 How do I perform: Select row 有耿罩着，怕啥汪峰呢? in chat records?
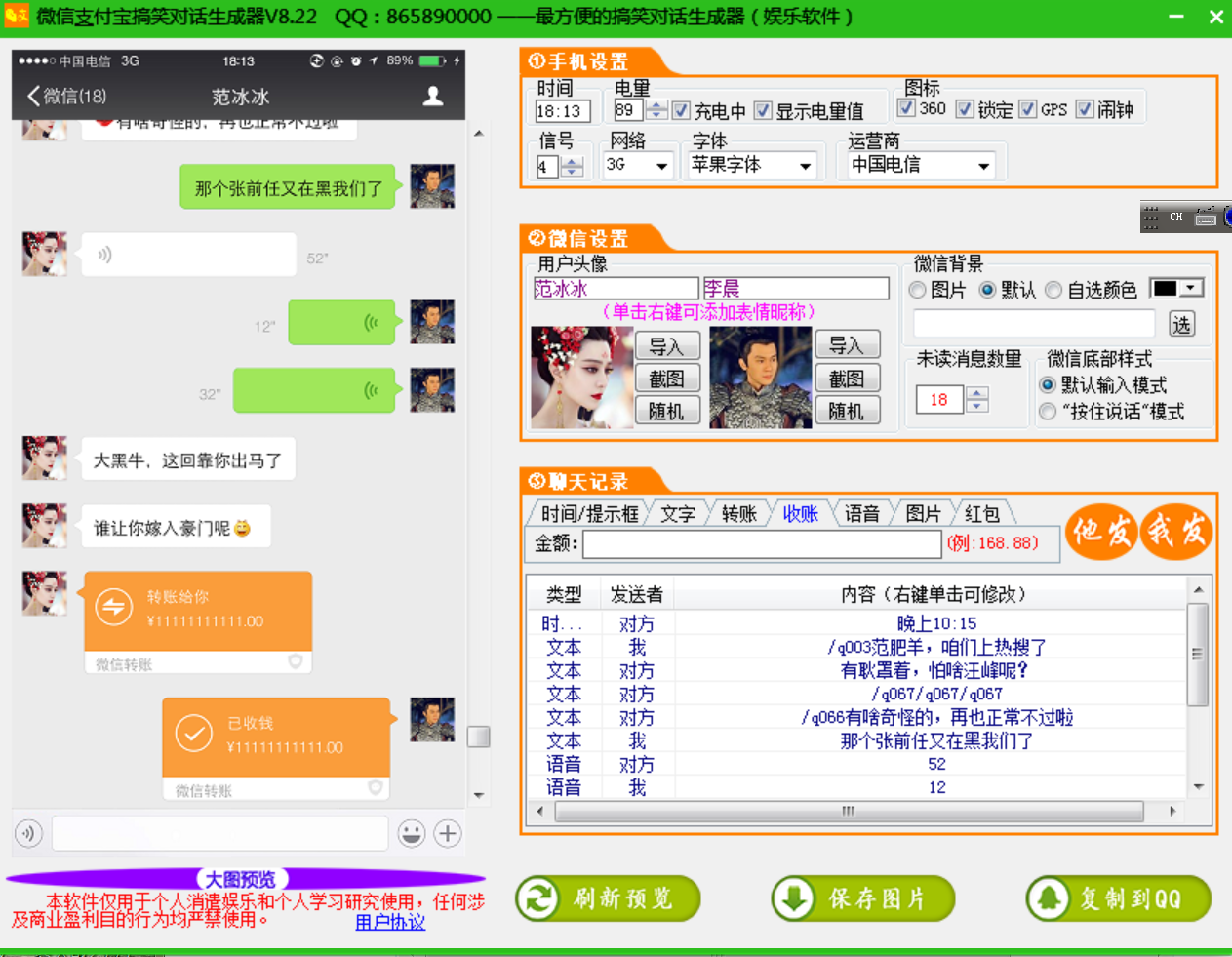coord(858,670)
